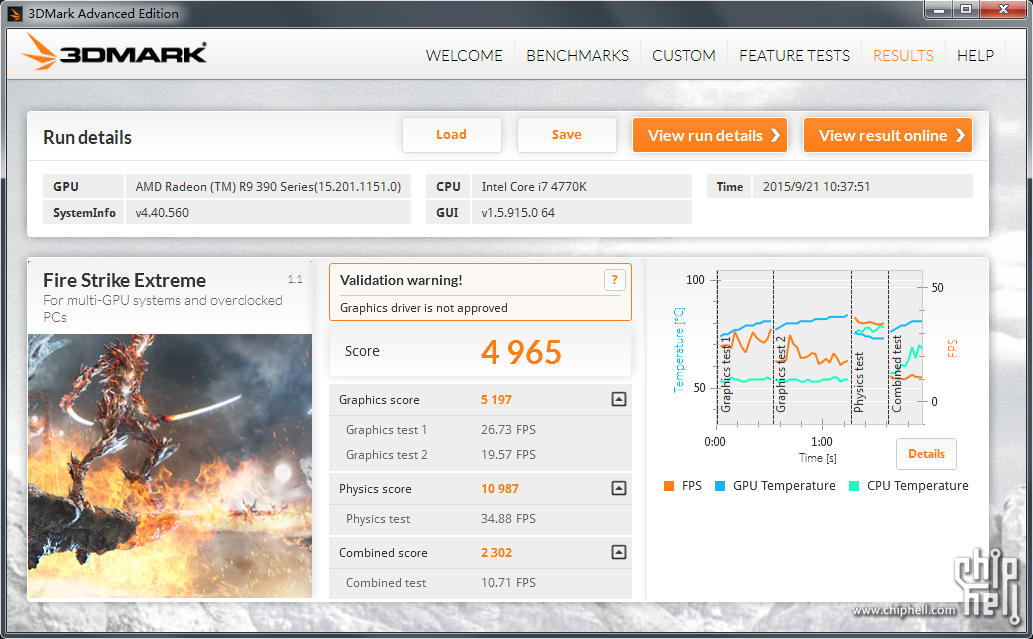This screenshot has width=1033, height=639.
Task: Click View result online button
Action: pyautogui.click(x=888, y=135)
